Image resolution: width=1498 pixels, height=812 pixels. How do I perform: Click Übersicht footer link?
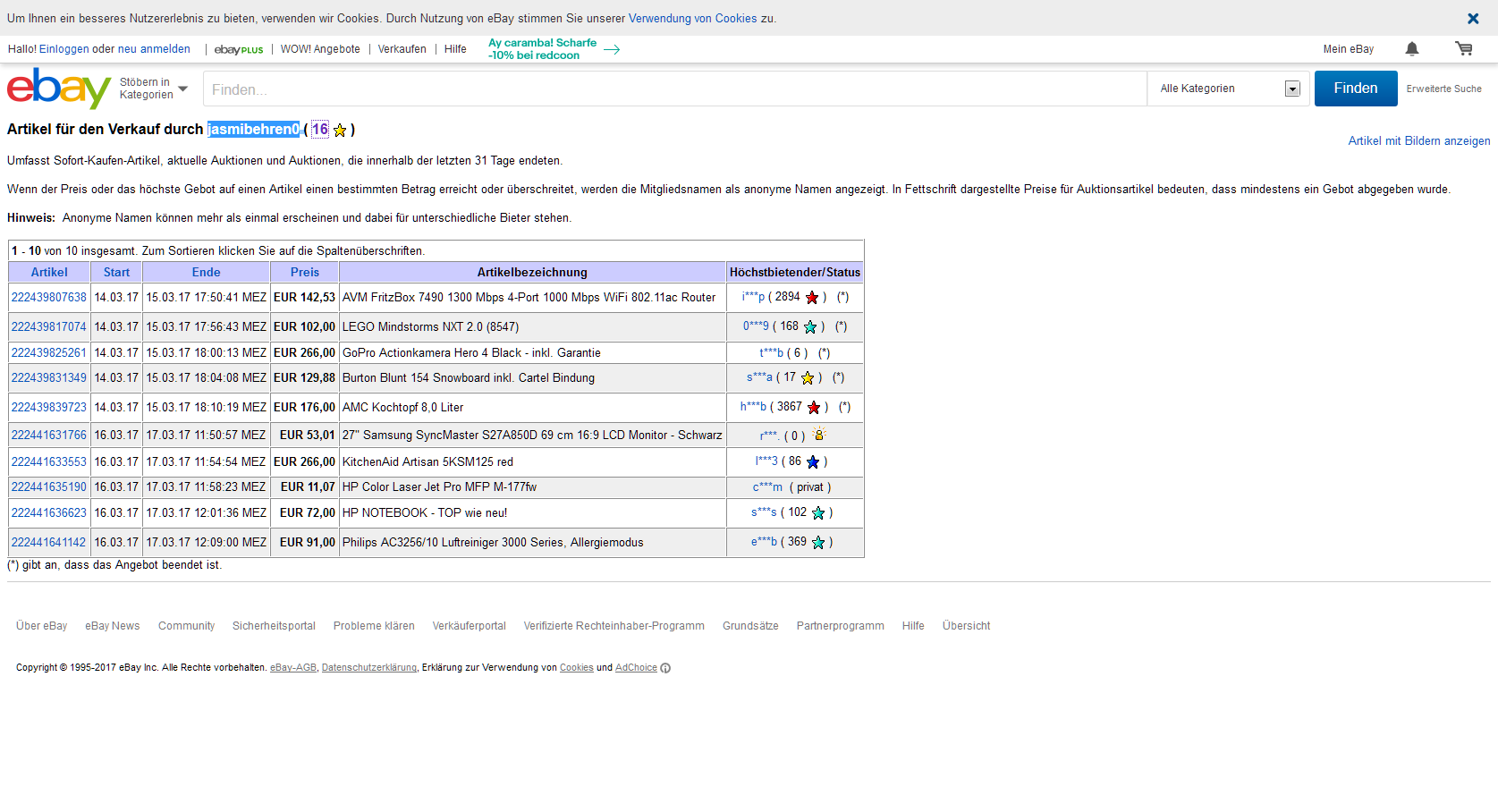pyautogui.click(x=966, y=626)
